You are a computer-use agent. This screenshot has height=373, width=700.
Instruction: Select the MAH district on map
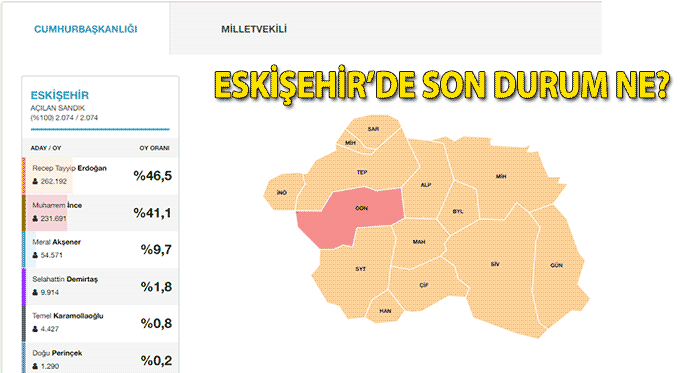(x=419, y=242)
